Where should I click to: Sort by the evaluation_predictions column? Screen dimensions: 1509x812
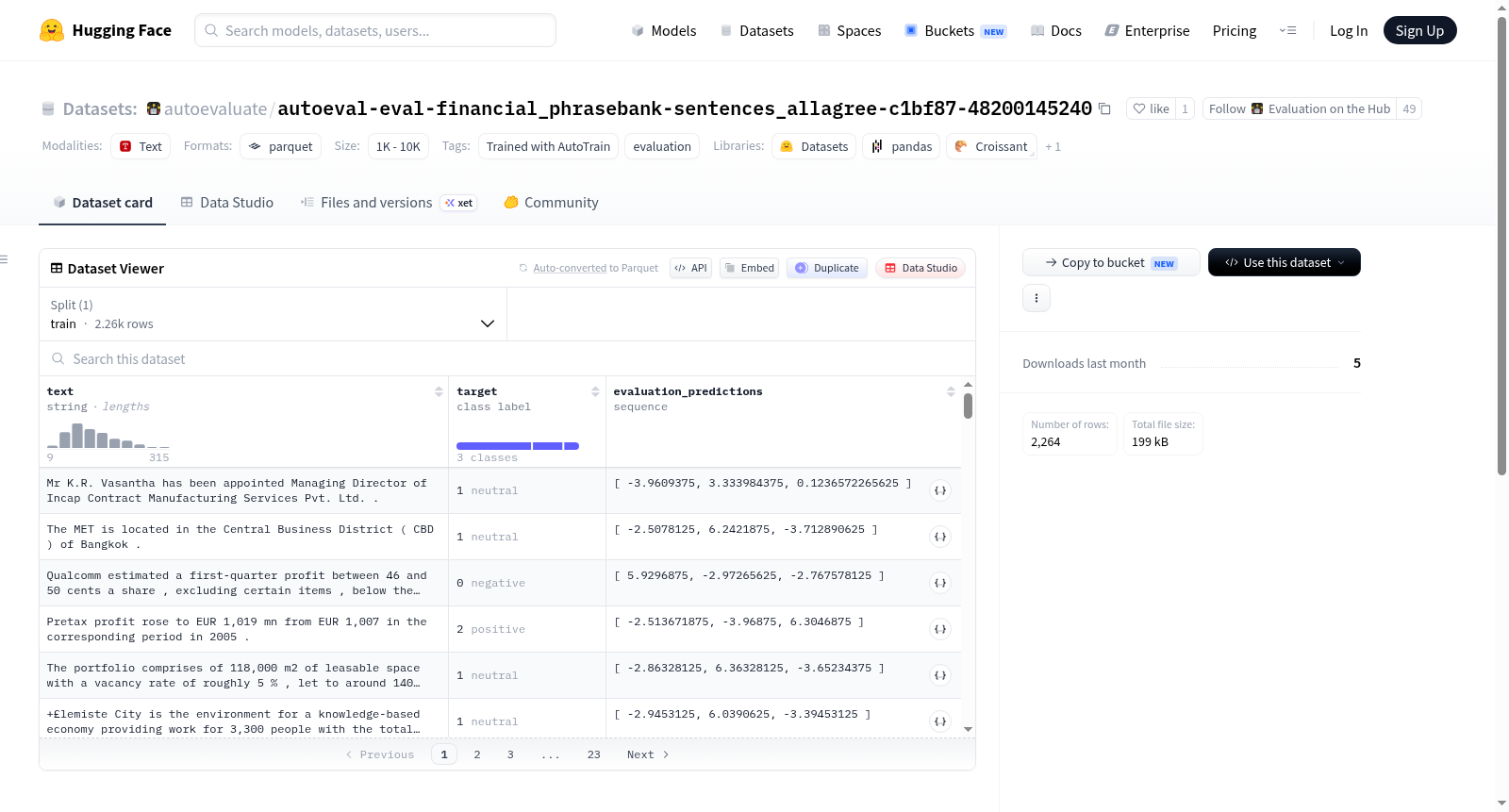pos(951,391)
